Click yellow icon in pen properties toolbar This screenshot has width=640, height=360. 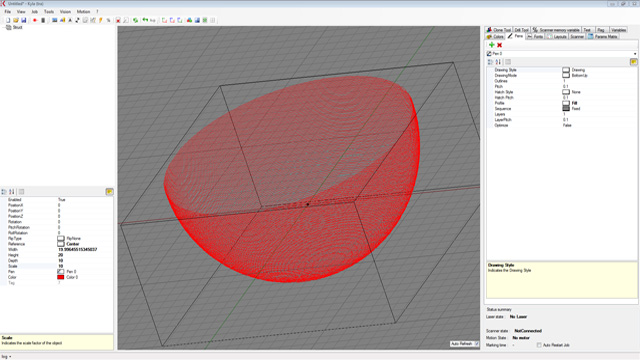633,62
